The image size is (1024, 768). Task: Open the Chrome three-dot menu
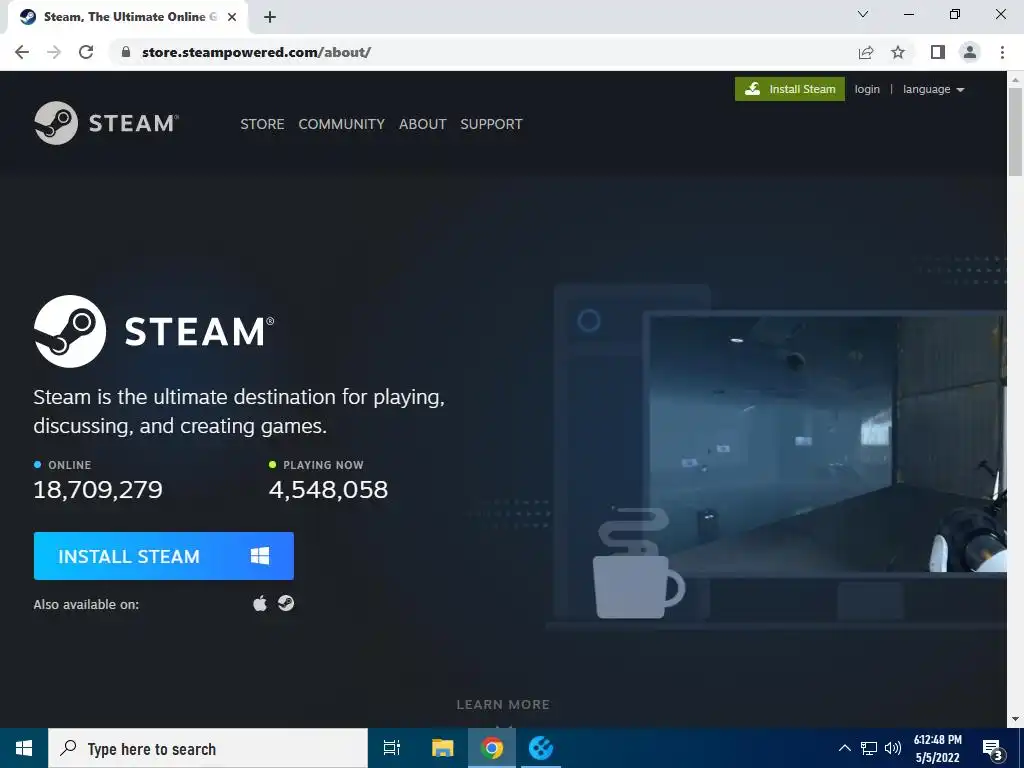click(x=1002, y=52)
